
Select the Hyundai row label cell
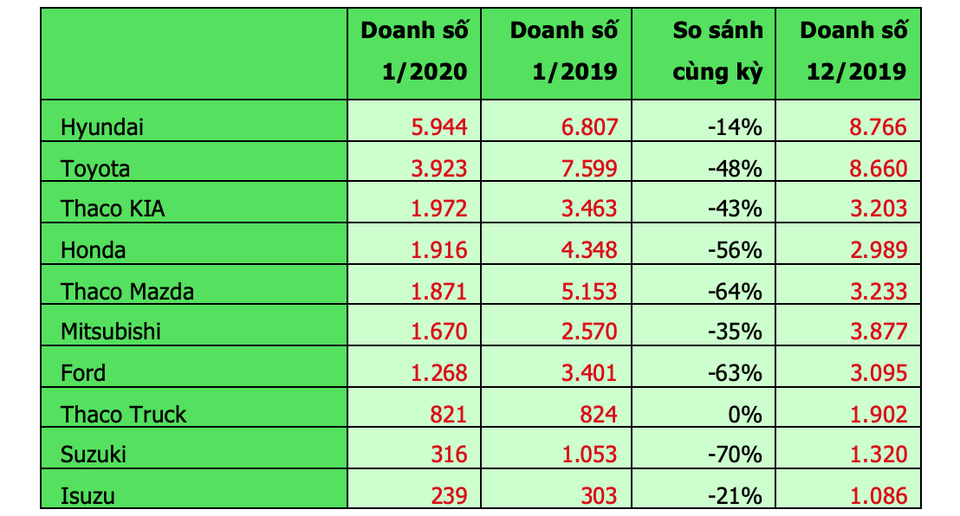point(194,121)
